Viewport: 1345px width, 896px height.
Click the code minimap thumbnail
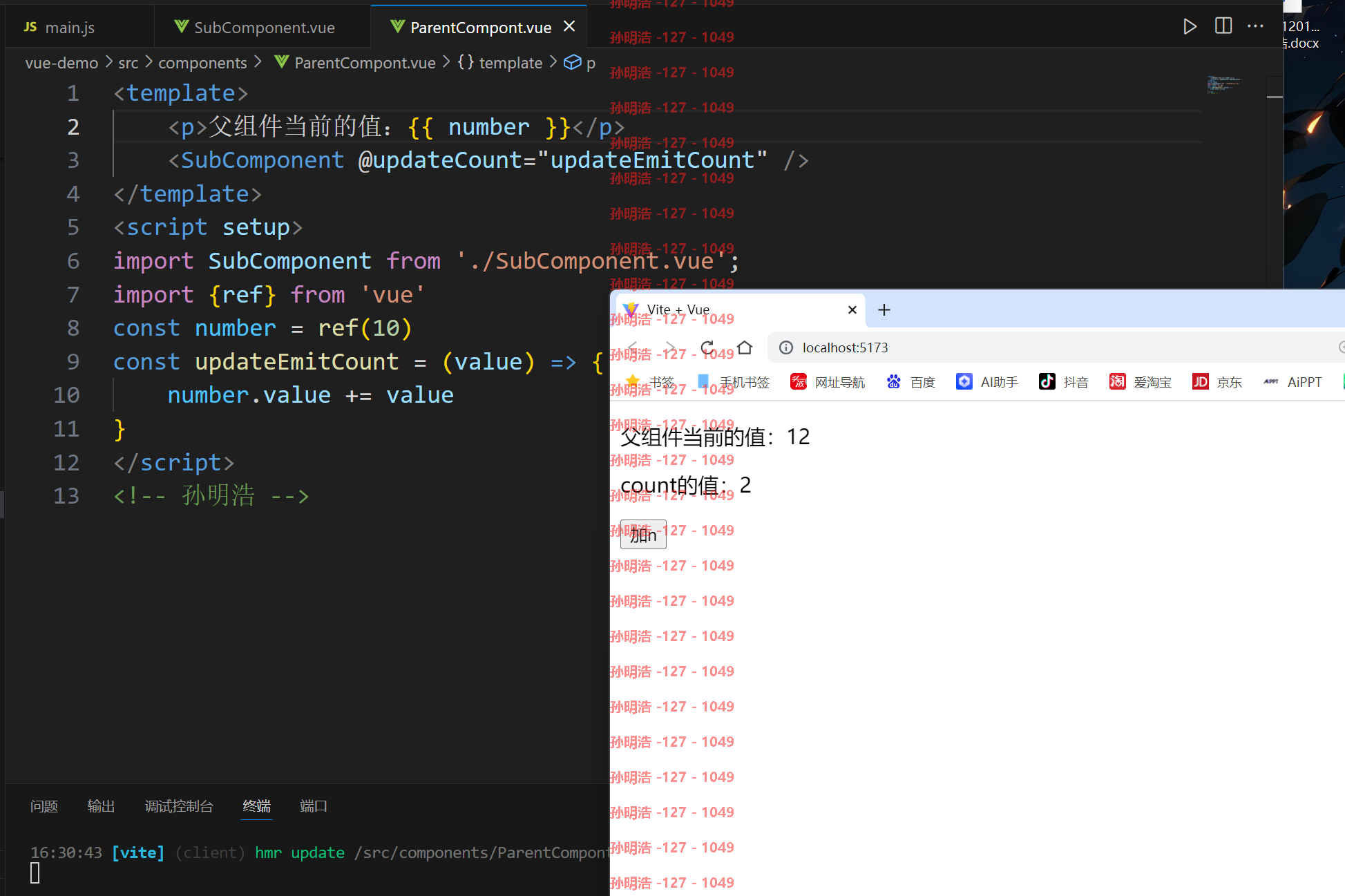(1223, 84)
